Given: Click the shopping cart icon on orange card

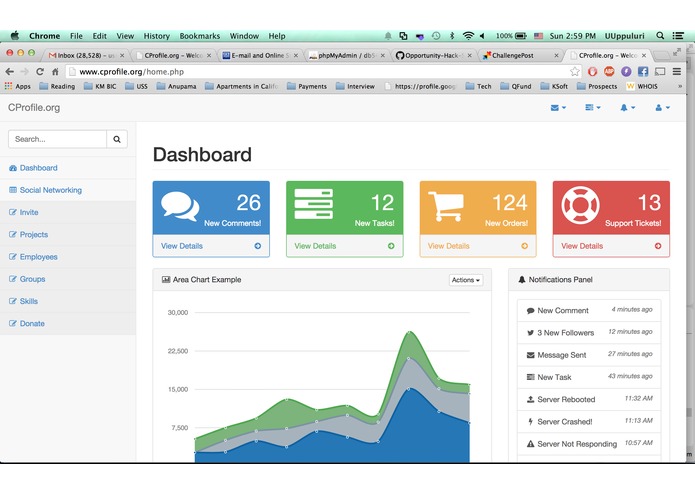Looking at the screenshot, I should [x=446, y=206].
